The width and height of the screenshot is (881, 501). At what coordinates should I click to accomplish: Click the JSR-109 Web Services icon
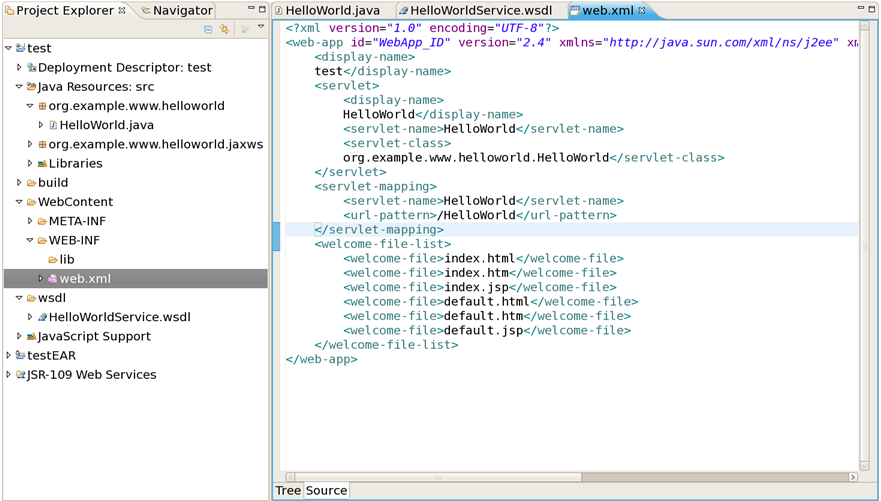click(20, 375)
